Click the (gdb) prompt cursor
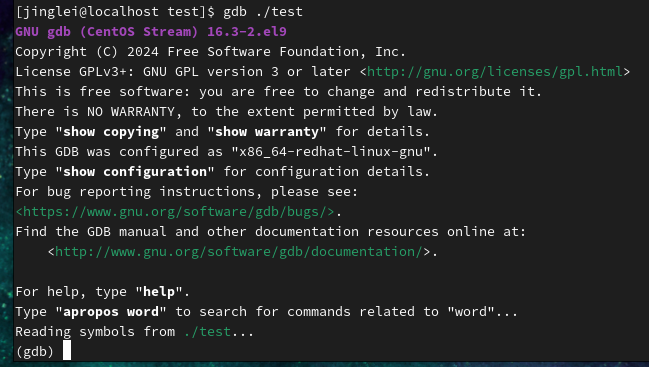 [x=67, y=350]
